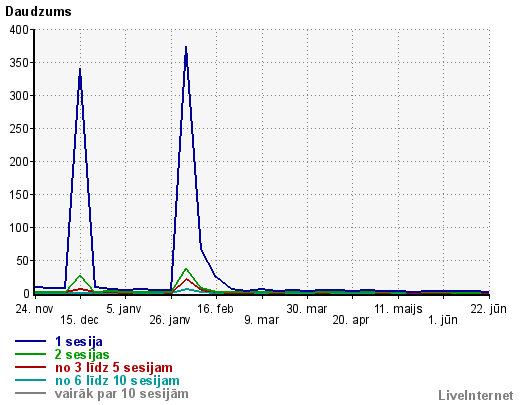520x405 pixels.
Task: Click the 150 value on the y-axis
Action: click(19, 195)
